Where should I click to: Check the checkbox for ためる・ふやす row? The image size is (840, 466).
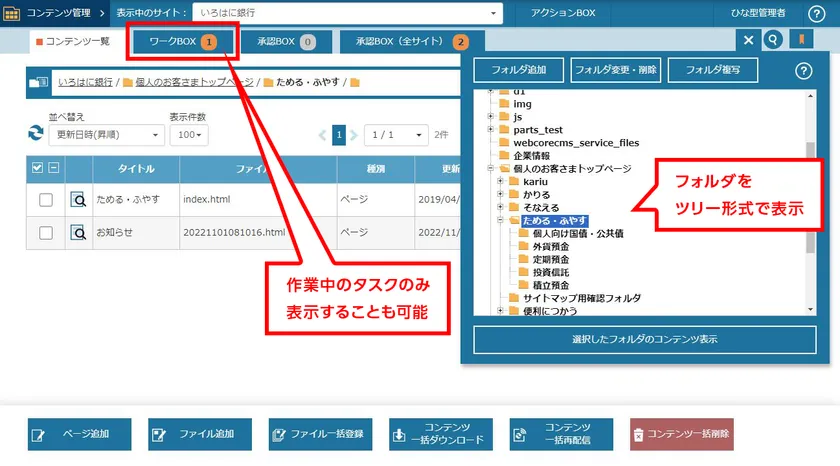point(45,200)
